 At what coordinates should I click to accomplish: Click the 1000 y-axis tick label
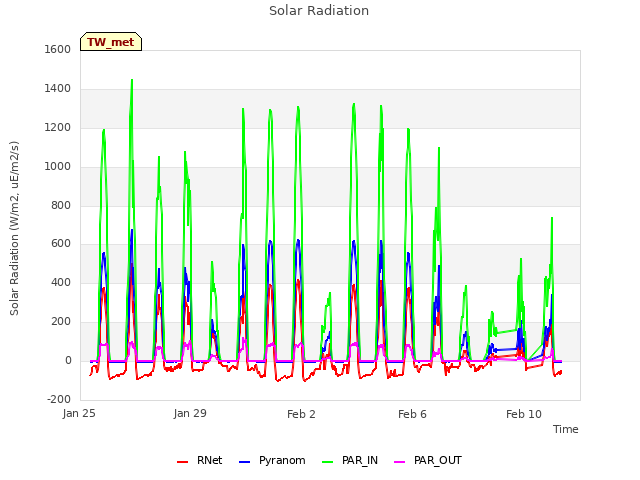tap(58, 167)
